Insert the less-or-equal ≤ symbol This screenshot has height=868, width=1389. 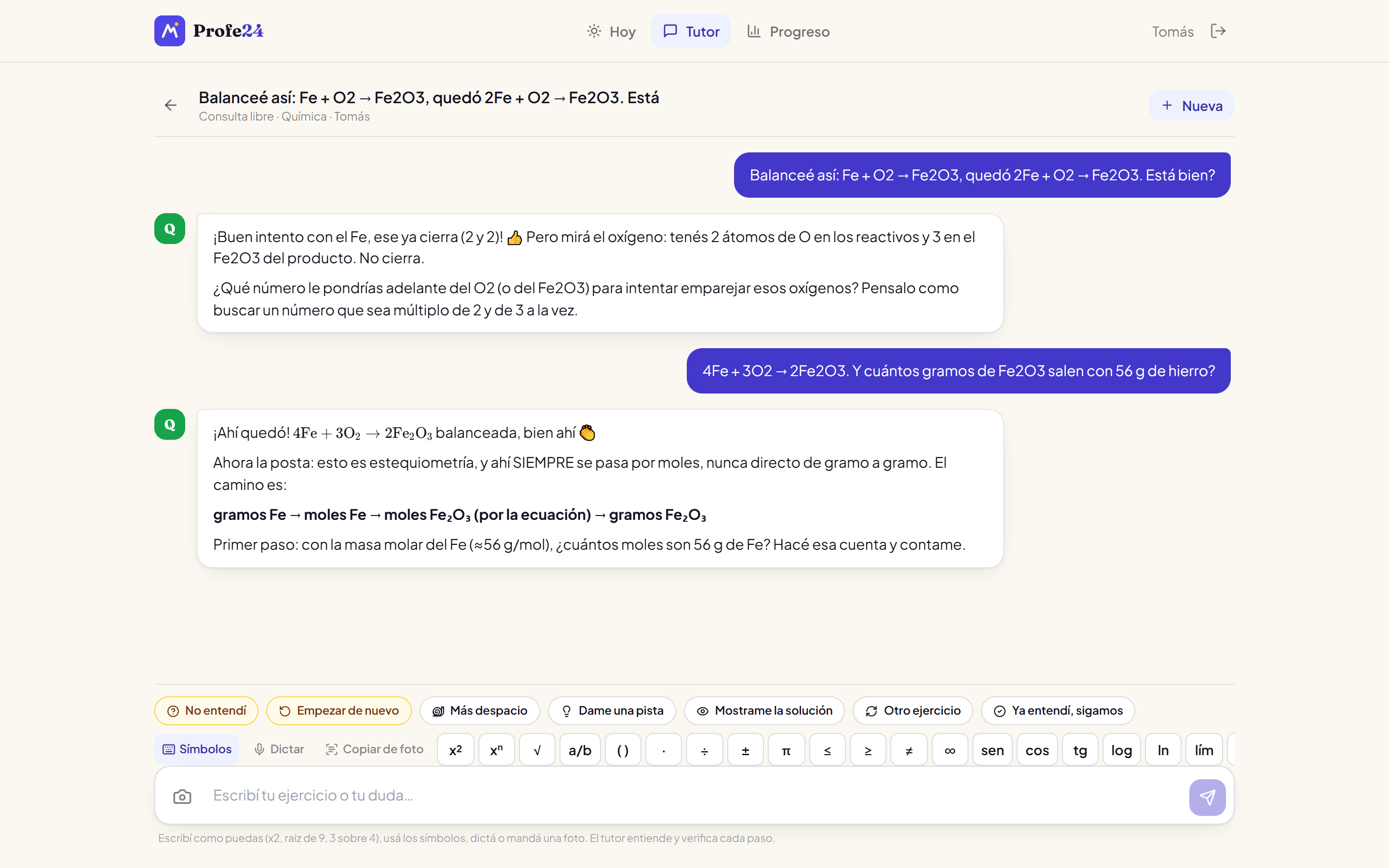827,750
